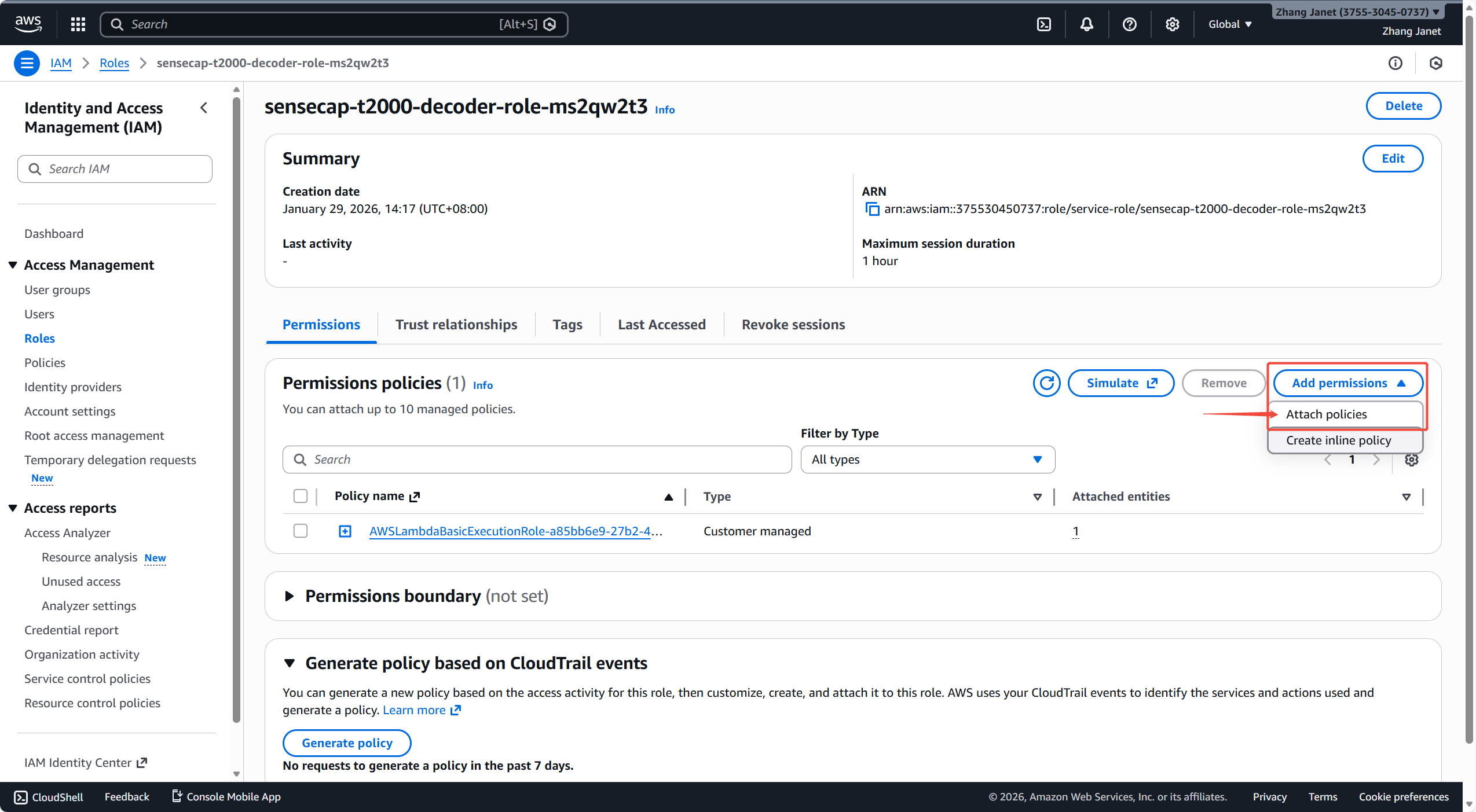Expand the AWSLambdaBasicExecutionRole policy details
The height and width of the screenshot is (812, 1476).
[345, 531]
